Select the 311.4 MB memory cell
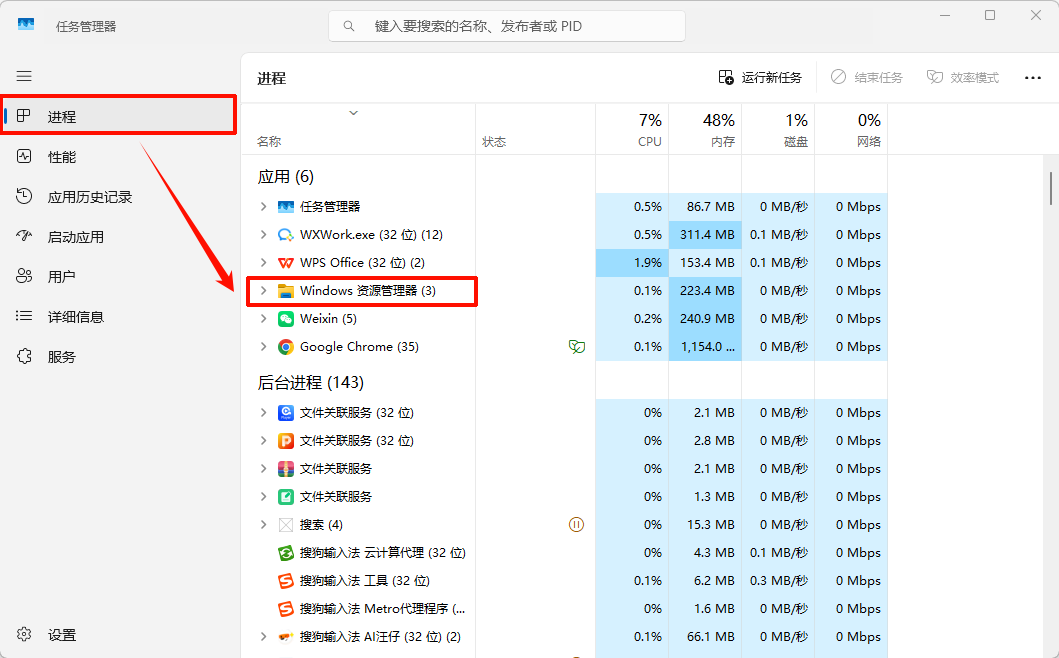Screen dimensions: 1059x658 tap(705, 235)
